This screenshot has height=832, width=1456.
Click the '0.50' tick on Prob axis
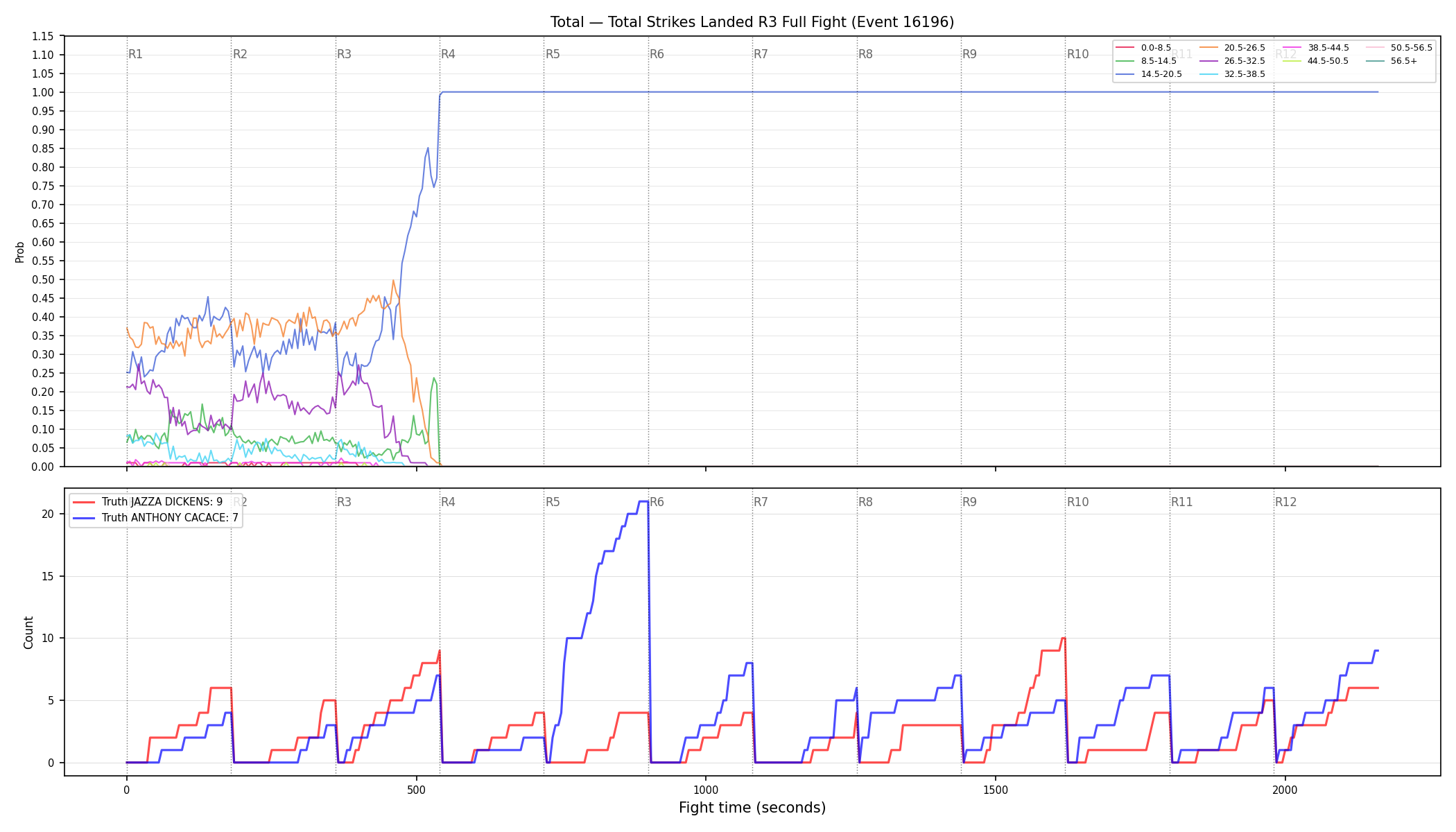click(43, 279)
